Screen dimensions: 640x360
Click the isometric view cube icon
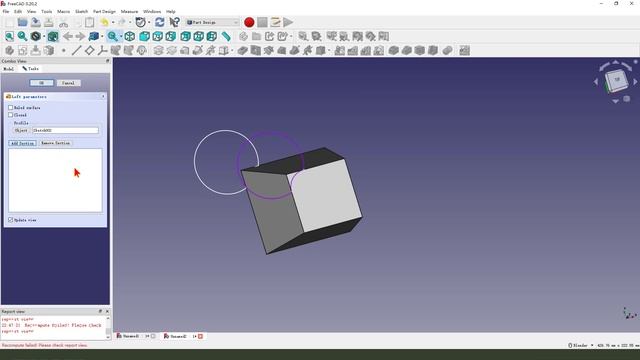[x=129, y=36]
